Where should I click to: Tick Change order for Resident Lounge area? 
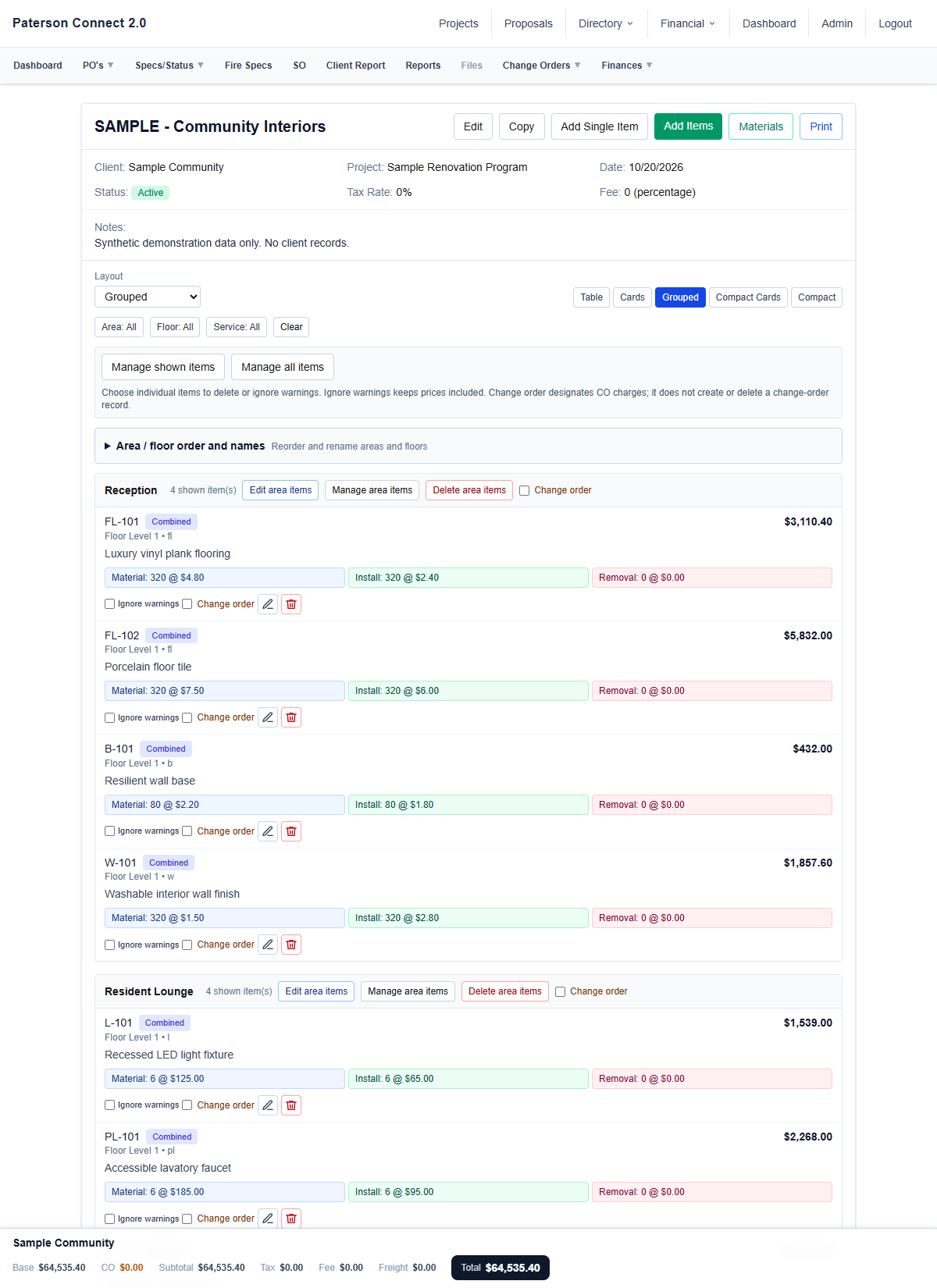point(560,991)
